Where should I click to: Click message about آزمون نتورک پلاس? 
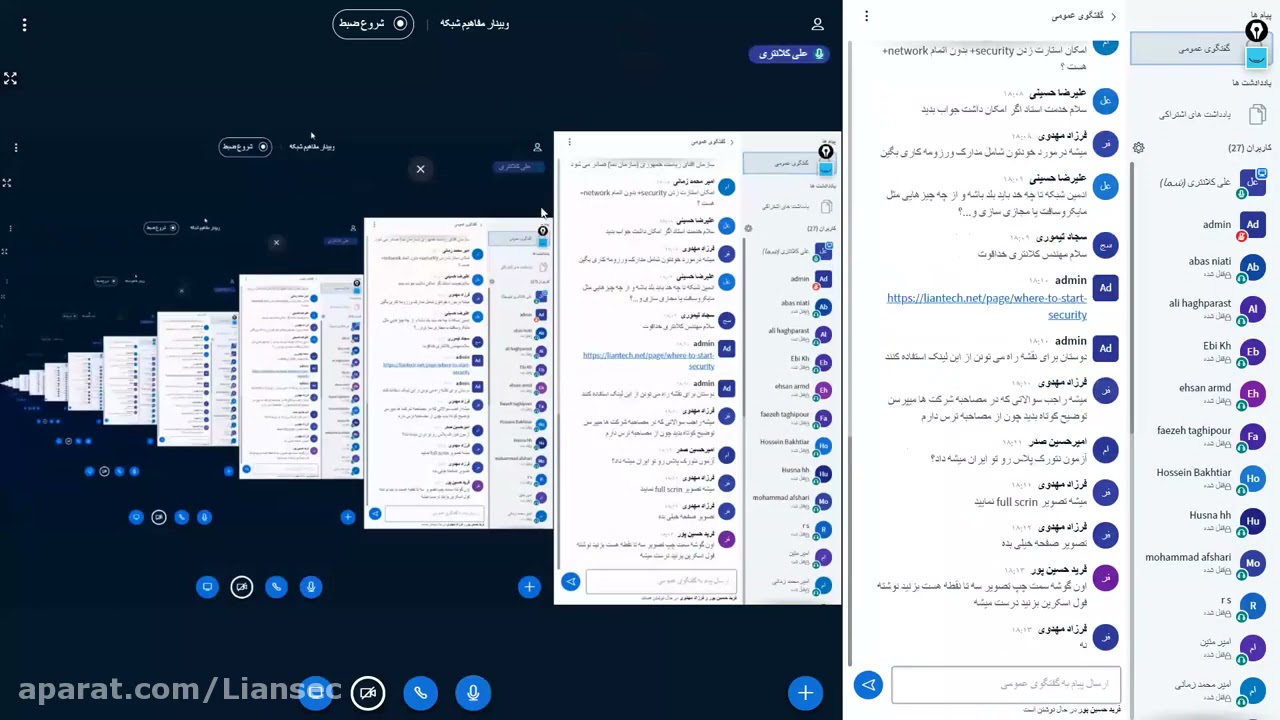pos(1009,458)
